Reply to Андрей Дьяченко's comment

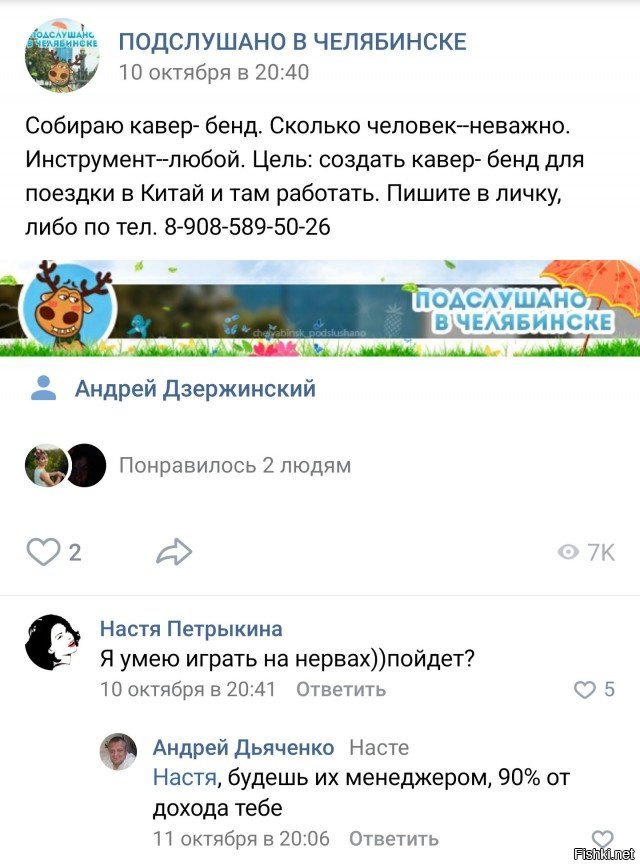(394, 838)
